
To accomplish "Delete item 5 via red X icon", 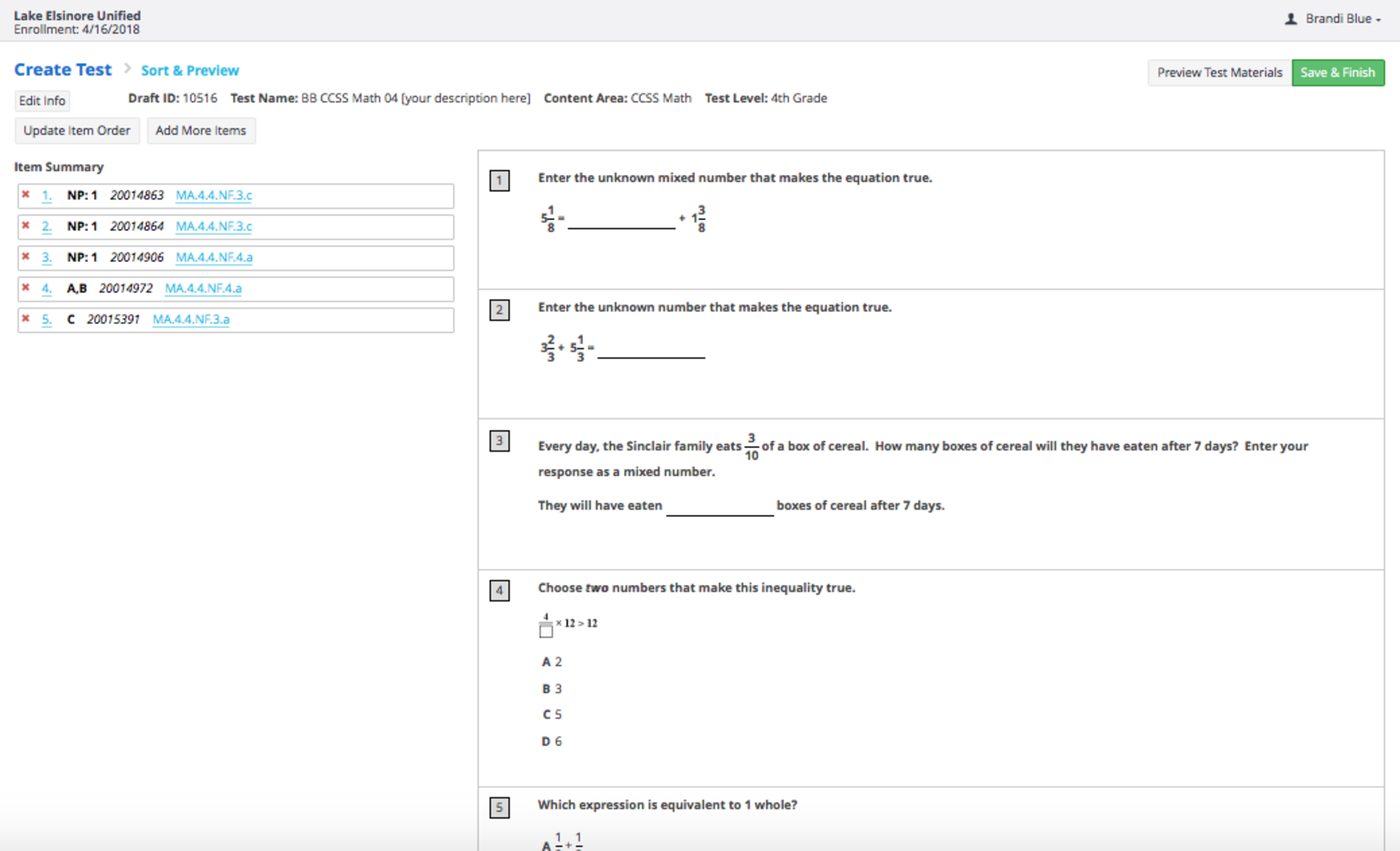I will tap(26, 319).
